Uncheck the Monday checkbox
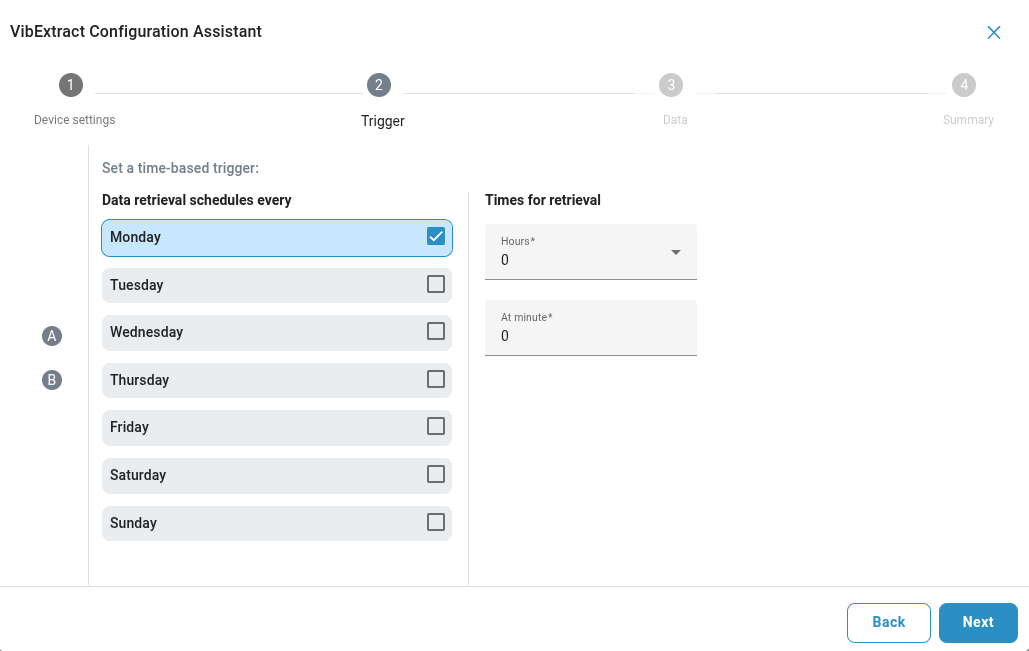The width and height of the screenshot is (1029, 651). coord(436,237)
